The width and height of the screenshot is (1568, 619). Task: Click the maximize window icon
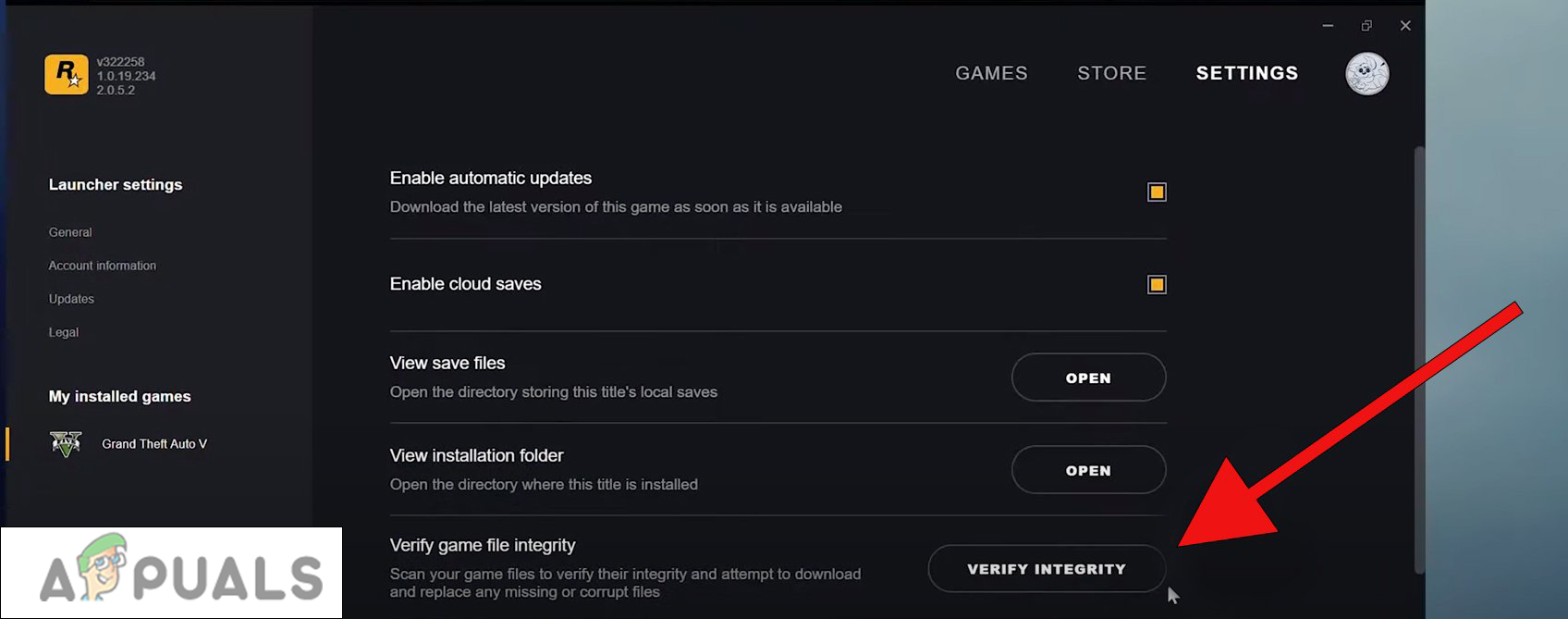point(1366,25)
